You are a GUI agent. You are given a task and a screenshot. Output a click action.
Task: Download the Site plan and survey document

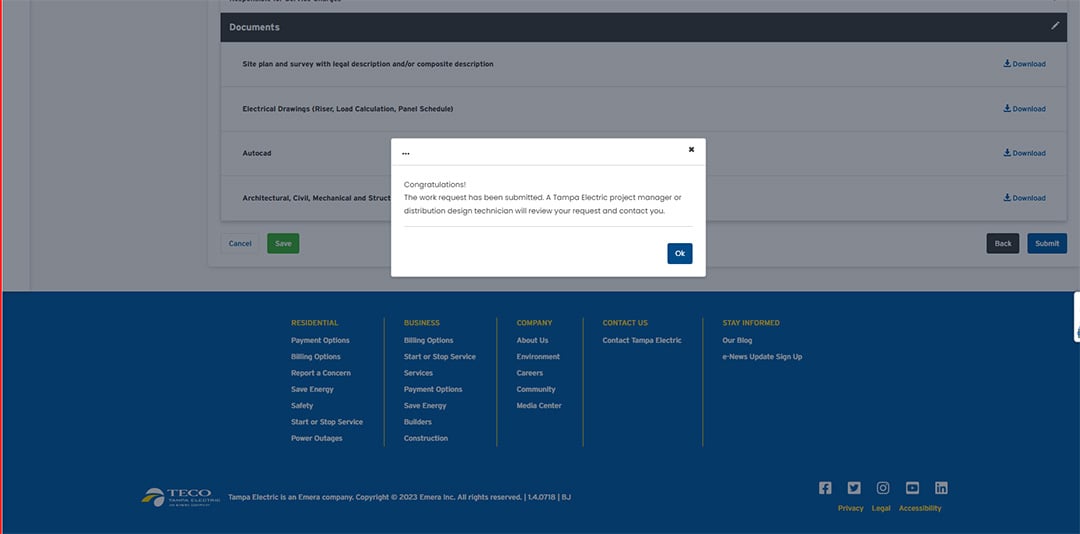(1024, 64)
